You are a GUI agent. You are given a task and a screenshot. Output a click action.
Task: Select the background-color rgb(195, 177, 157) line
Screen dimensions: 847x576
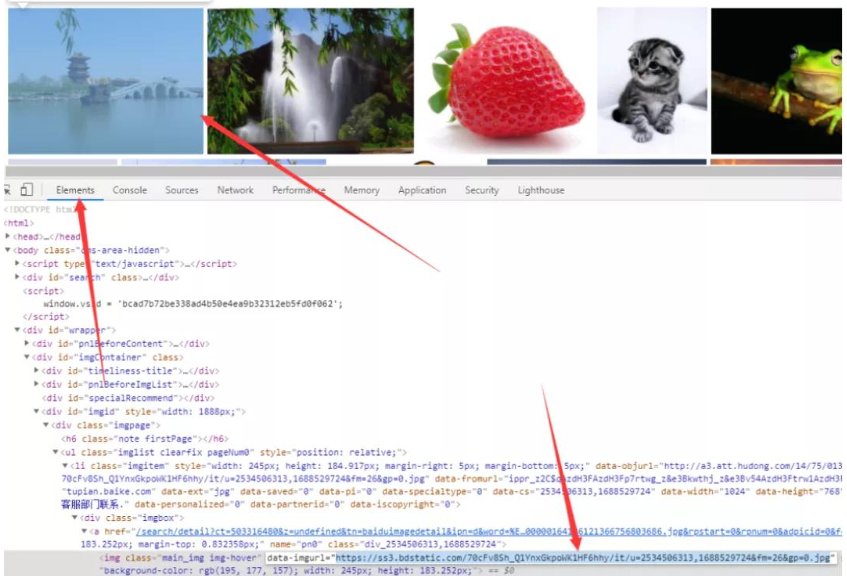pos(306,571)
